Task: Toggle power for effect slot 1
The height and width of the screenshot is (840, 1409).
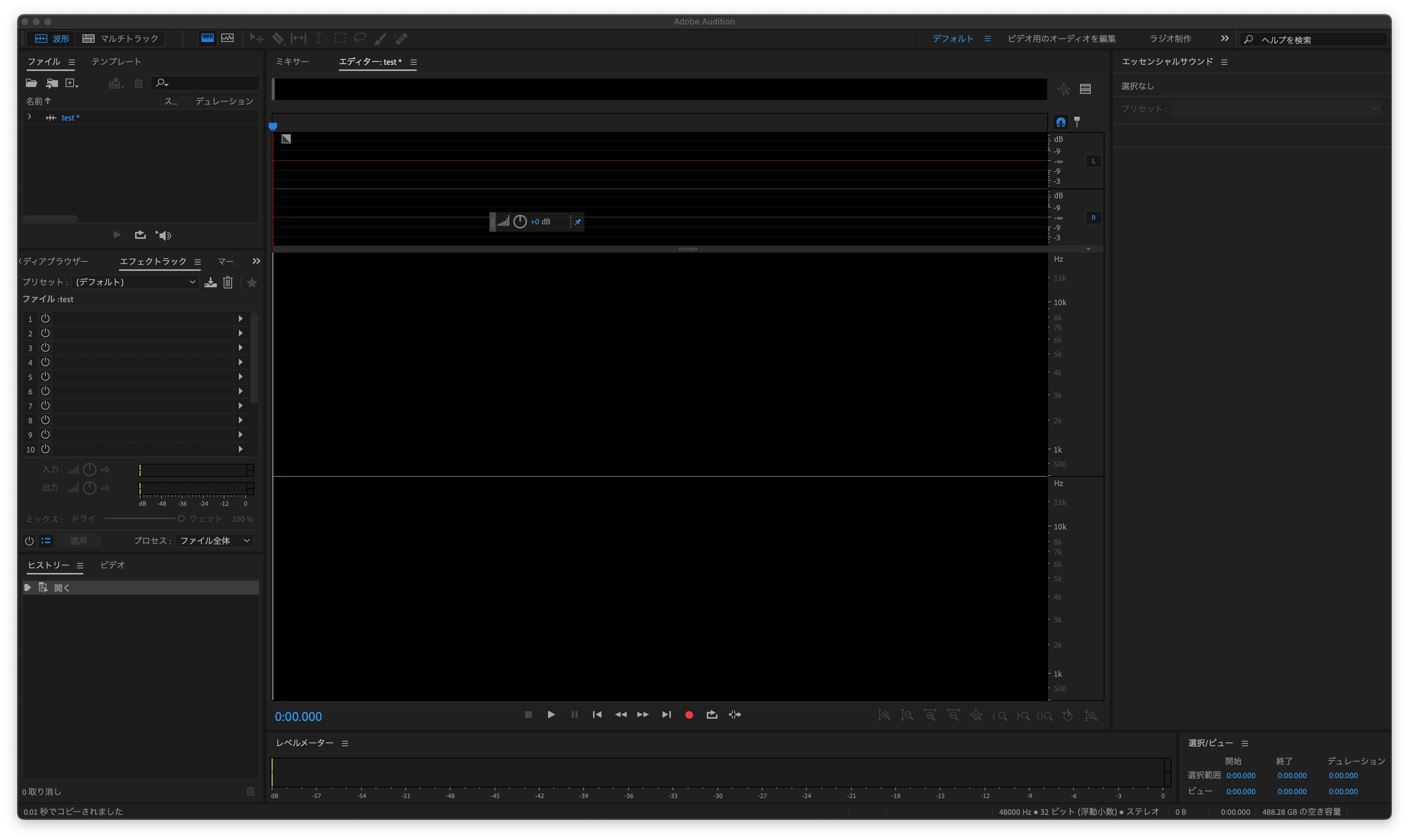Action: tap(45, 318)
